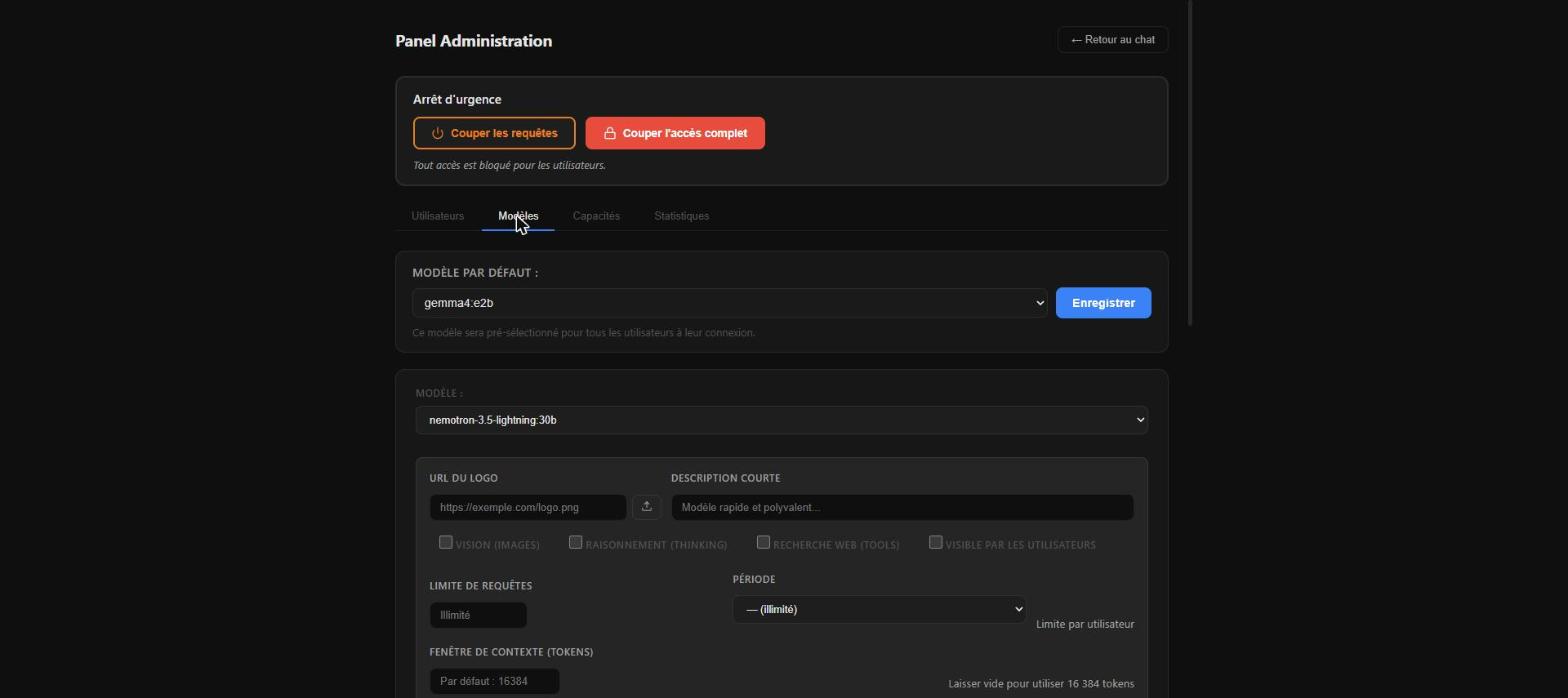
Task: Click the logo upload icon button
Action: (x=646, y=507)
